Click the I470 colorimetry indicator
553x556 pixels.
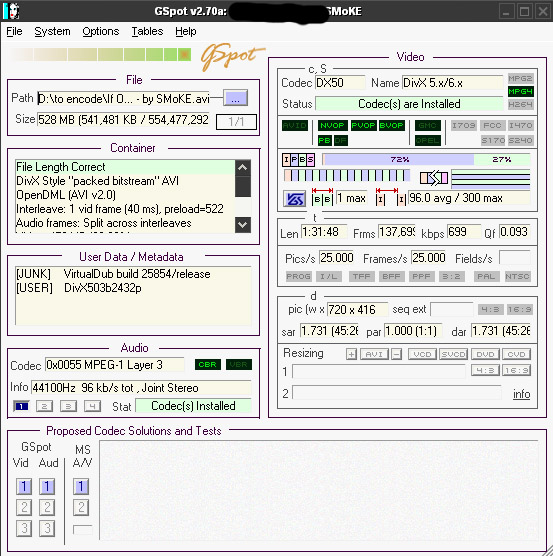pyautogui.click(x=520, y=126)
